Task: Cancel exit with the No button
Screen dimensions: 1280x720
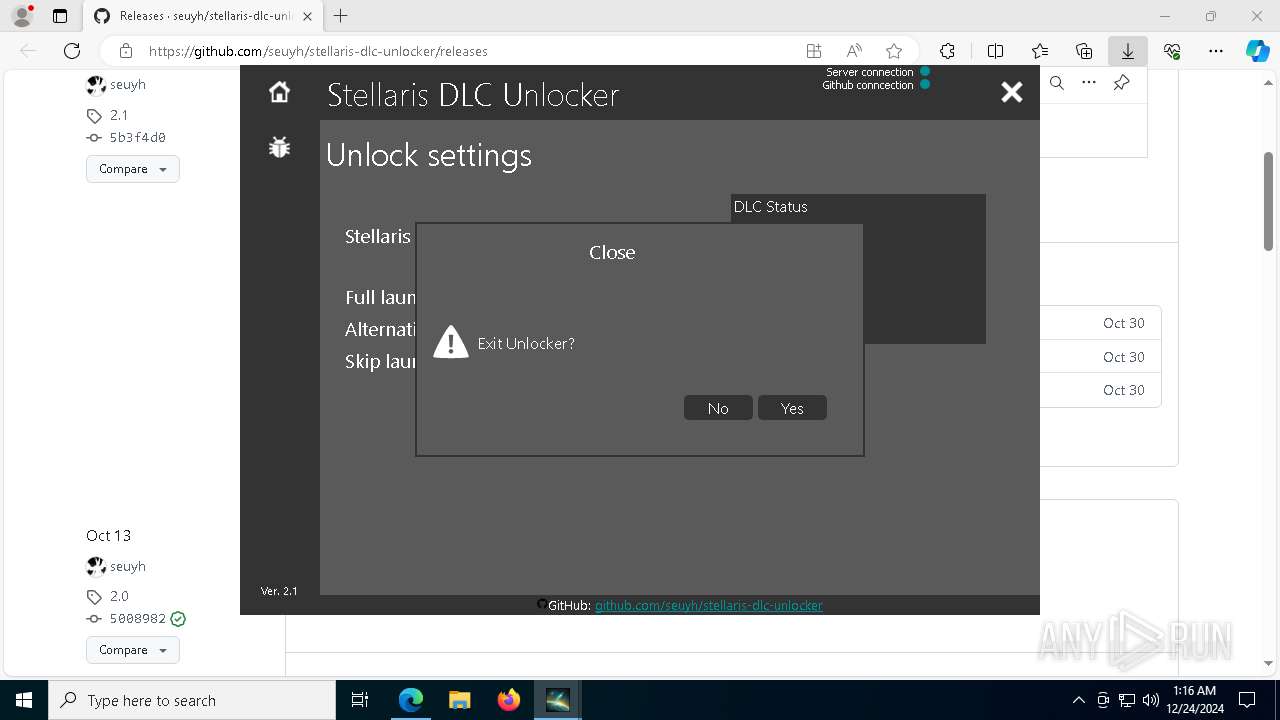Action: 718,408
